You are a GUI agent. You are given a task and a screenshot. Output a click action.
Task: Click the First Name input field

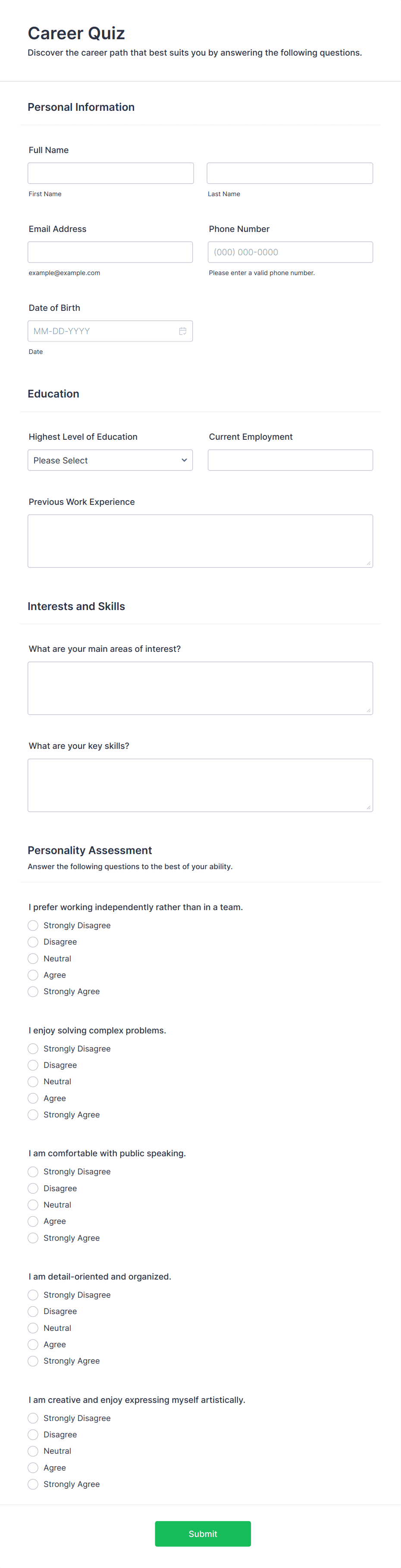click(x=110, y=173)
